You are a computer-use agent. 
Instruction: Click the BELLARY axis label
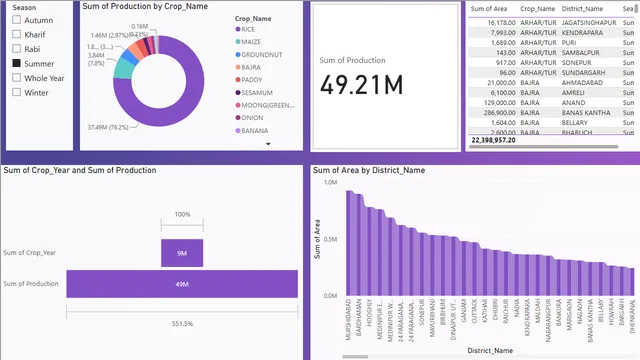(600, 311)
